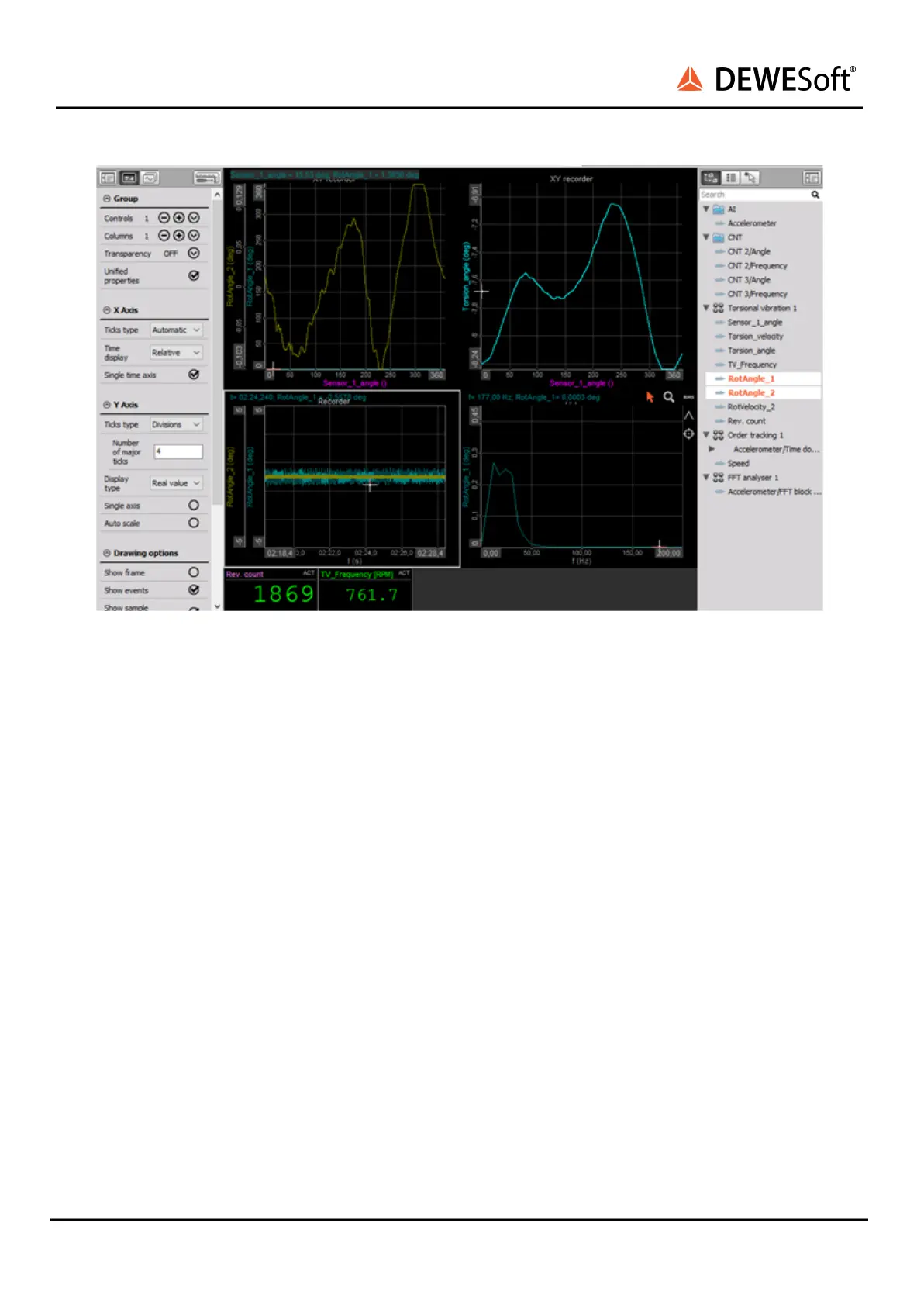
Task: Increase Controls count with plus icon
Action: click(178, 218)
